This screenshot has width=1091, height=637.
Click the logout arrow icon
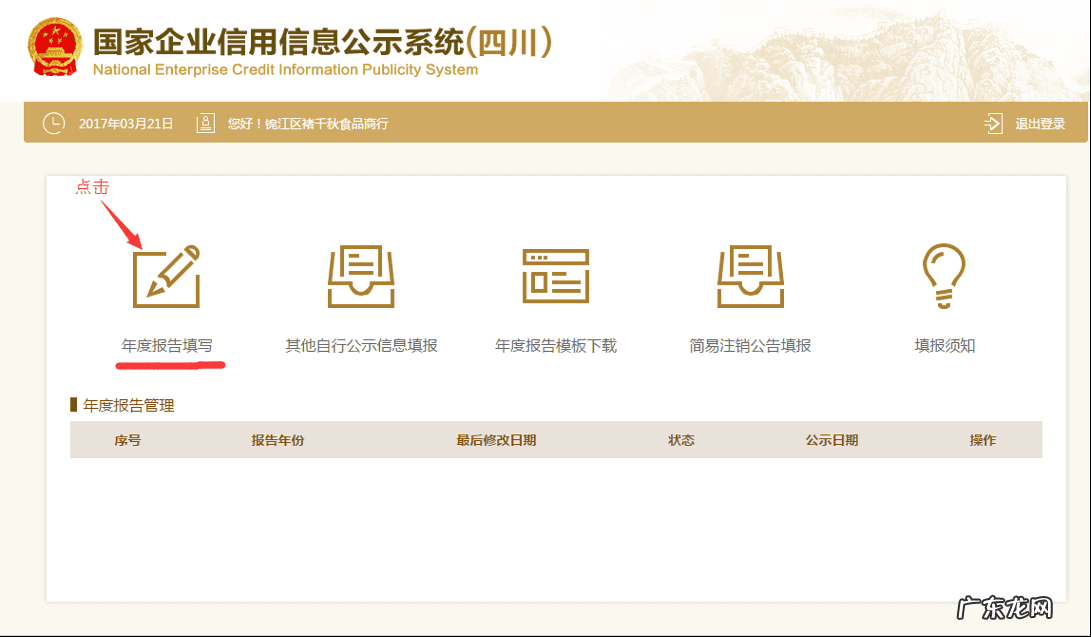(x=993, y=124)
